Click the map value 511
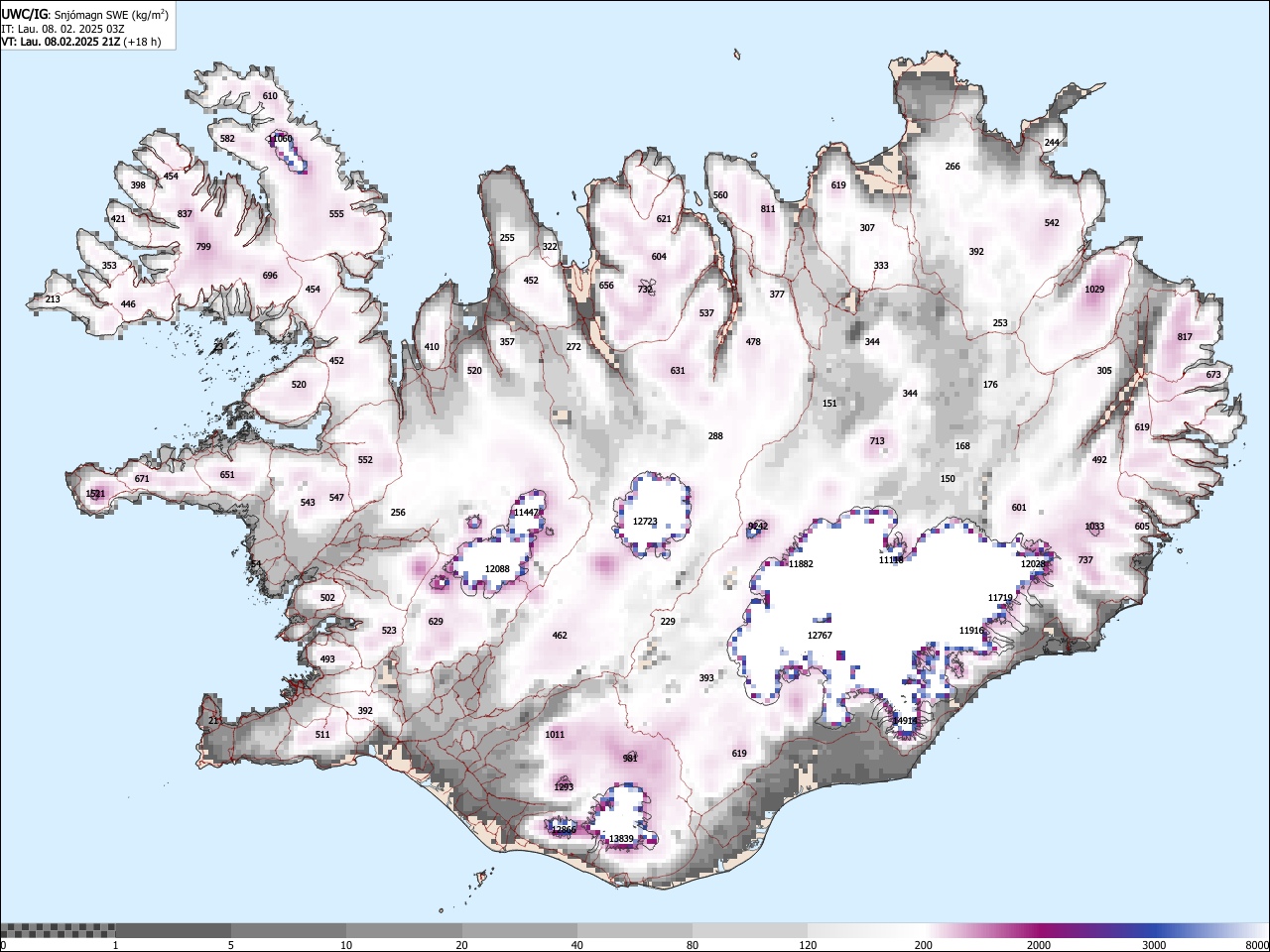Viewport: 1270px width, 952px height. (x=322, y=735)
